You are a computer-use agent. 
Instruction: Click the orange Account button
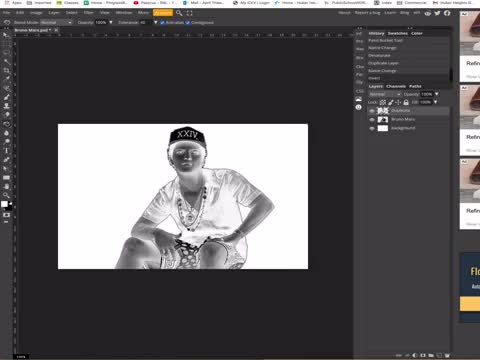163,13
